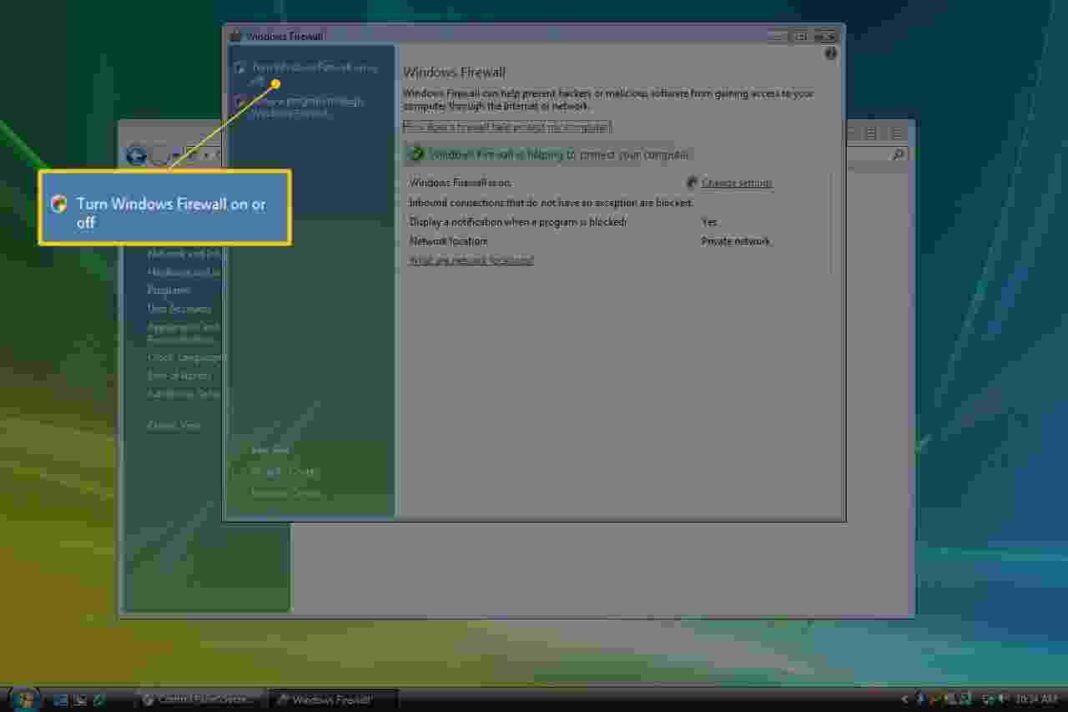Open Help via the question mark icon
This screenshot has height=712, width=1068.
[x=830, y=54]
